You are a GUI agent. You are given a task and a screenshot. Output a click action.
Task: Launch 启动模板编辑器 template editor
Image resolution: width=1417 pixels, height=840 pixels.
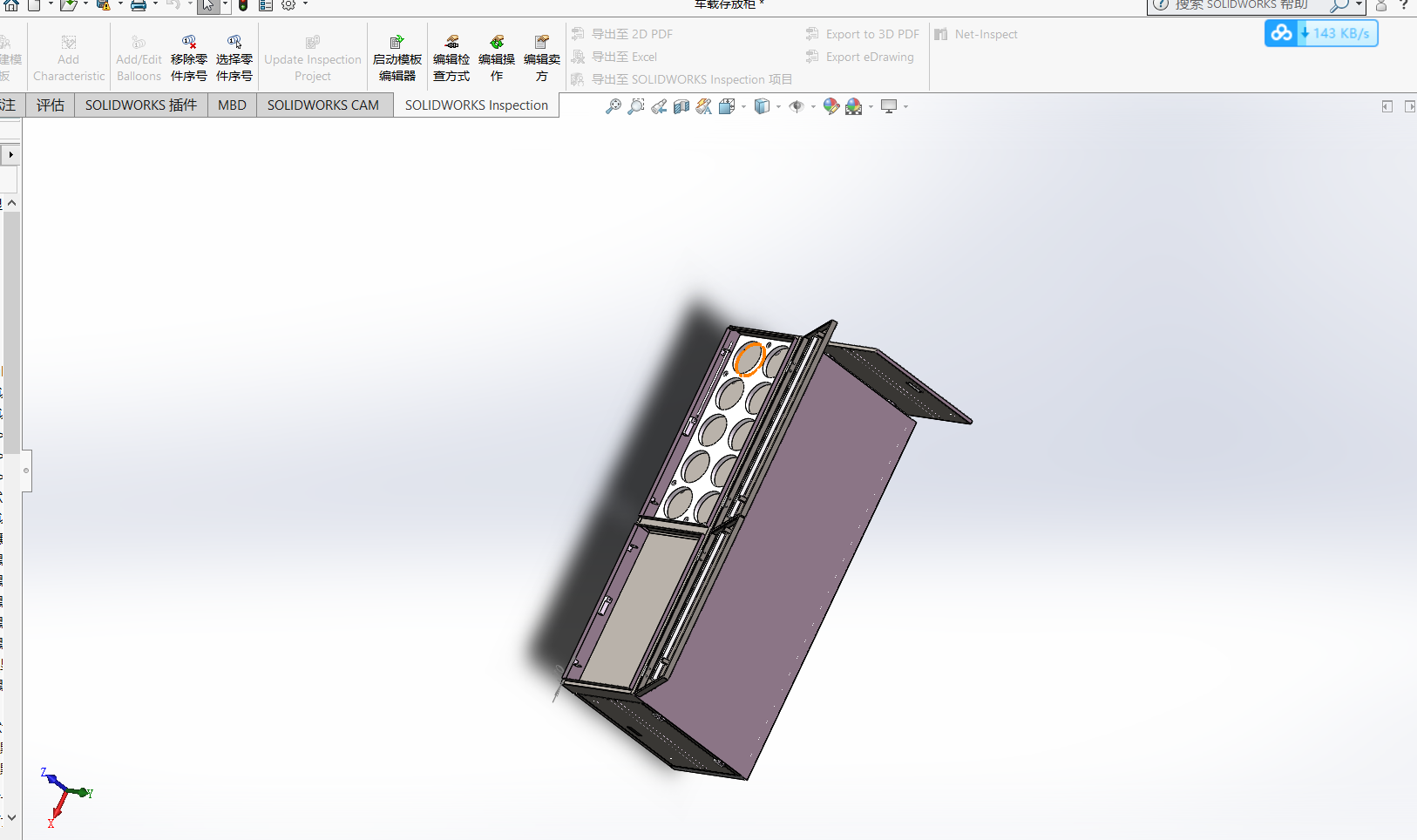click(397, 58)
